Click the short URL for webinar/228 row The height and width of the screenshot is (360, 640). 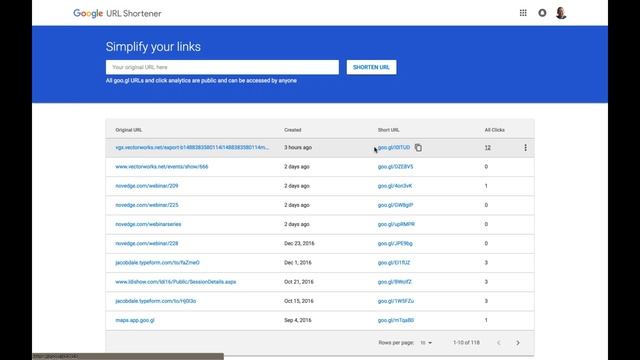click(x=395, y=243)
